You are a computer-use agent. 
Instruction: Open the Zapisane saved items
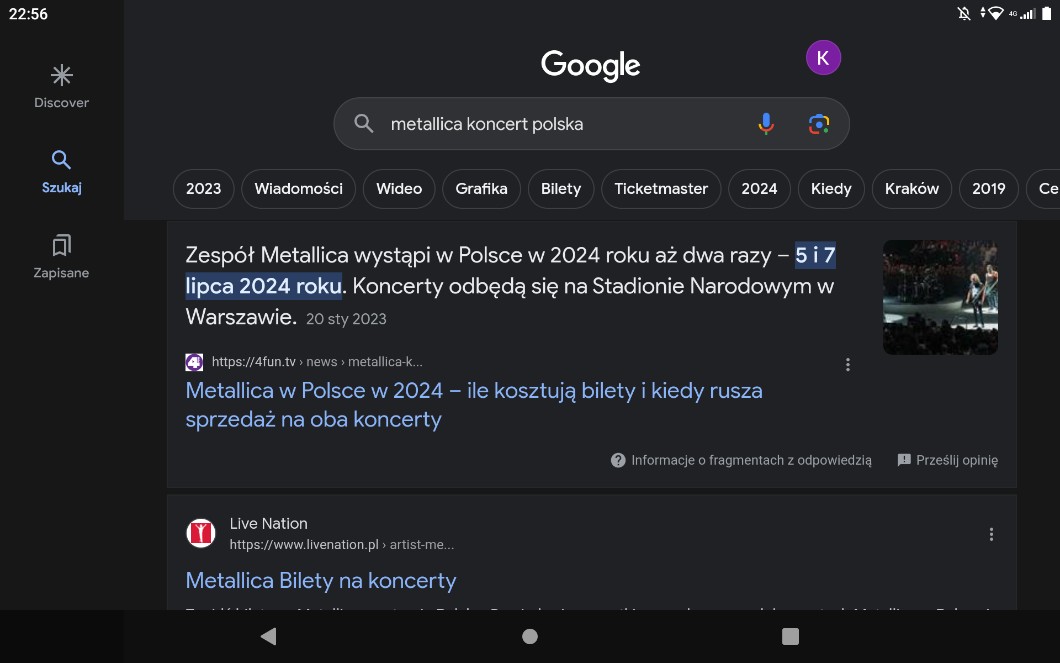62,256
